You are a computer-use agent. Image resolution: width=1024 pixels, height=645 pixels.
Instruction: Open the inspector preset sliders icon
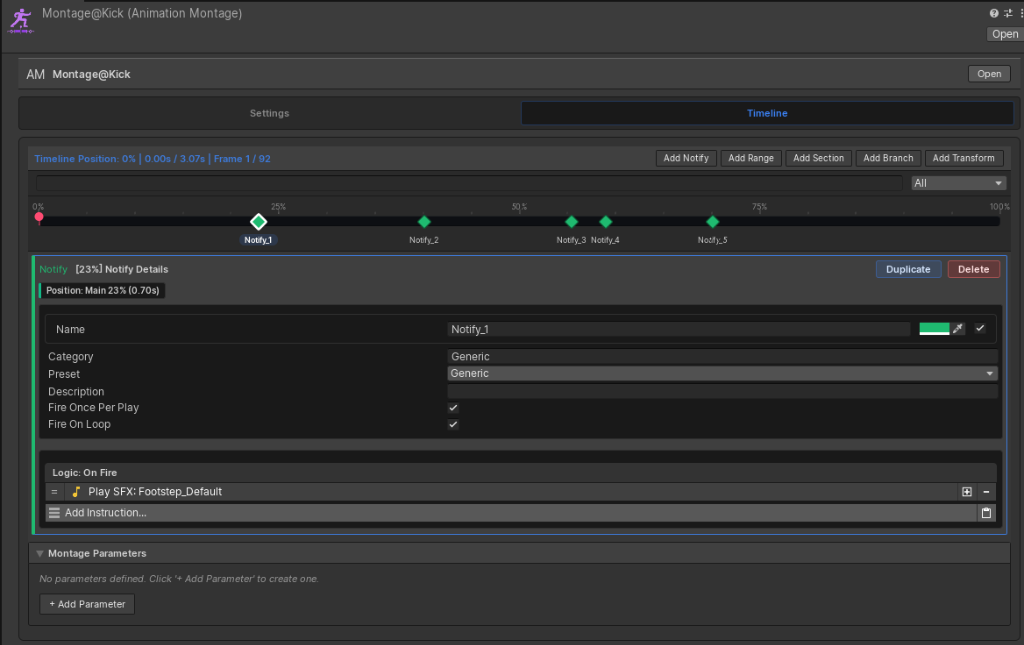tap(1008, 13)
